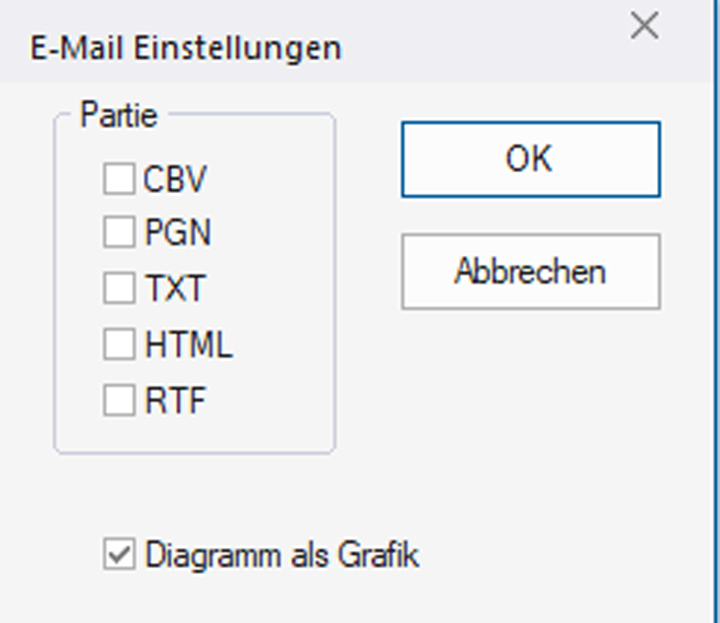Click the TXT label text
This screenshot has width=720, height=623.
point(175,288)
